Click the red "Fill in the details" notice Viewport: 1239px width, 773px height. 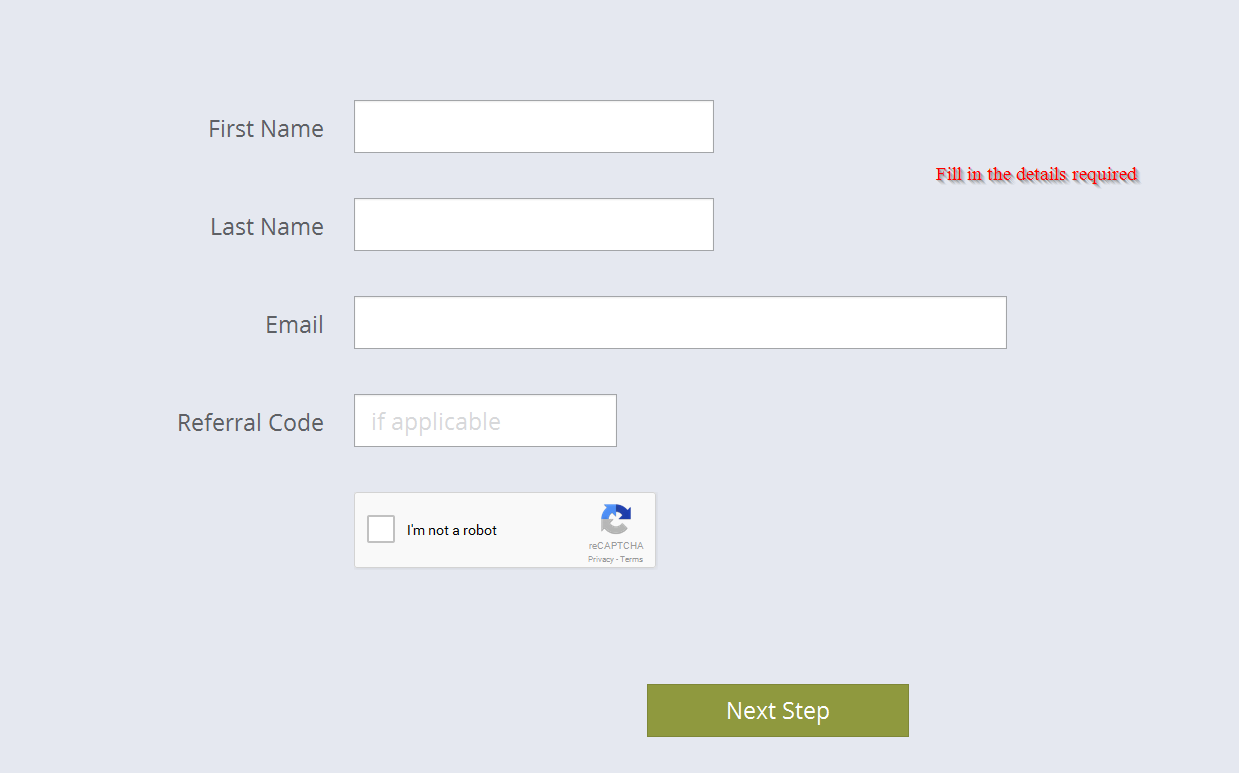pos(1036,174)
